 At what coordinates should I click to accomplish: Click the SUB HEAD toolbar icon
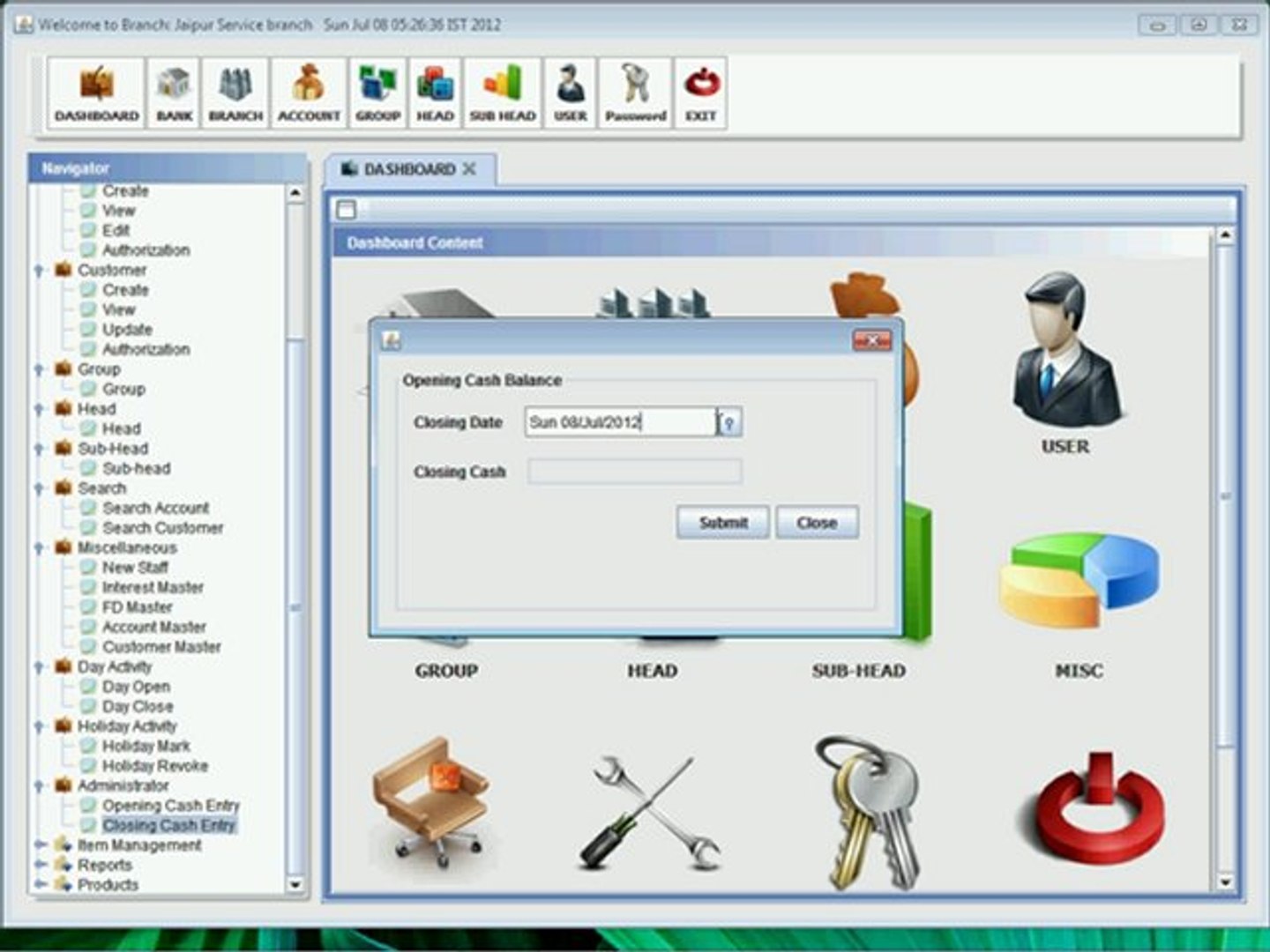click(503, 93)
